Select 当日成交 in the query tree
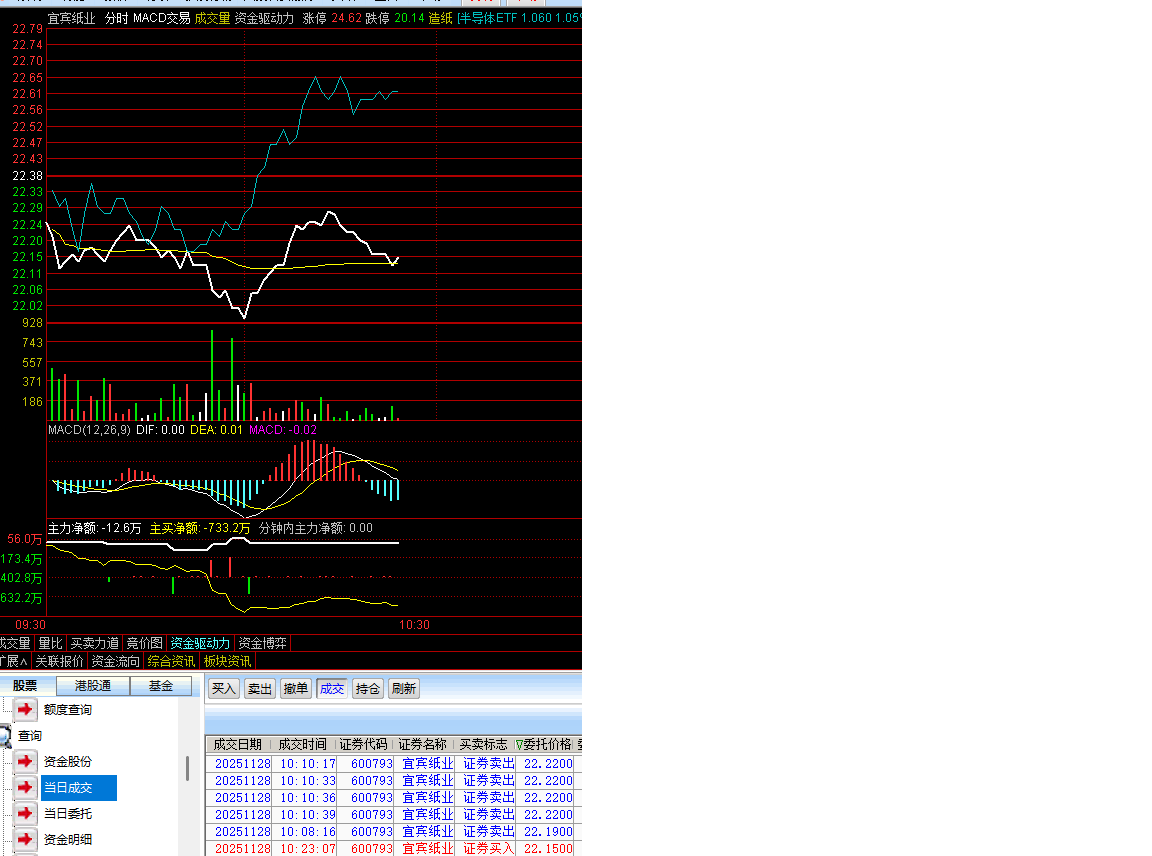 (79, 788)
